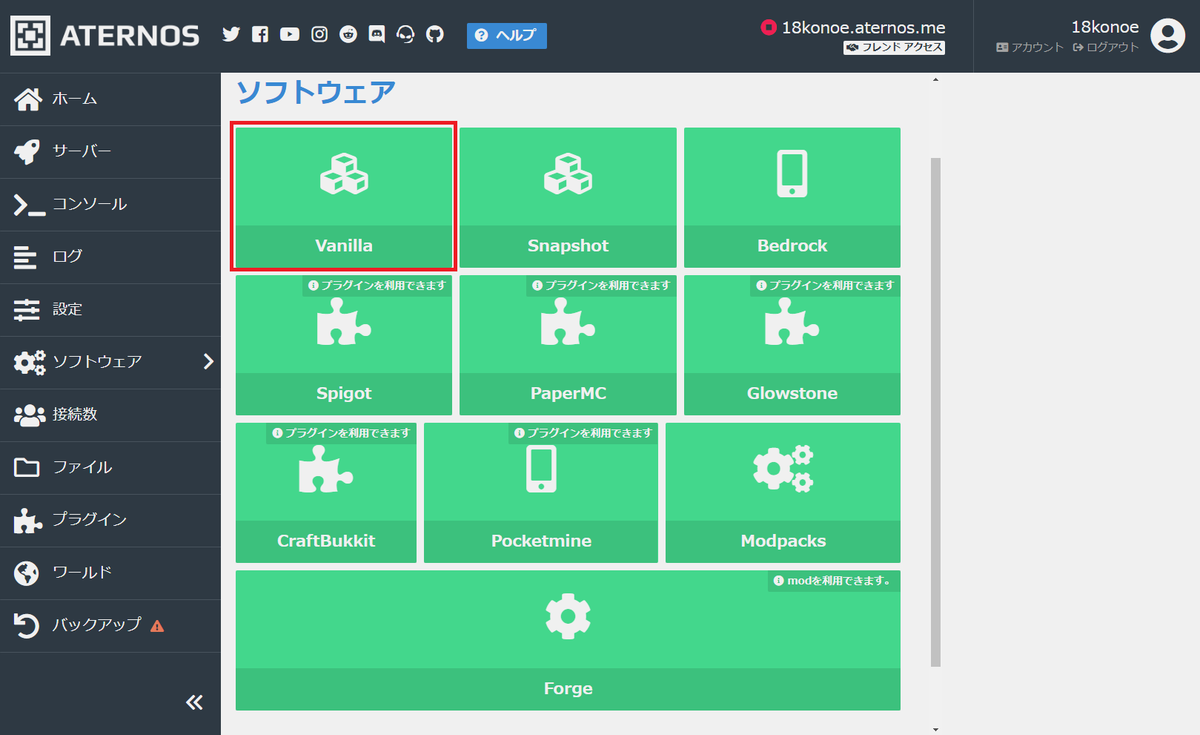
Task: Open コンソール in sidebar
Action: (110, 205)
